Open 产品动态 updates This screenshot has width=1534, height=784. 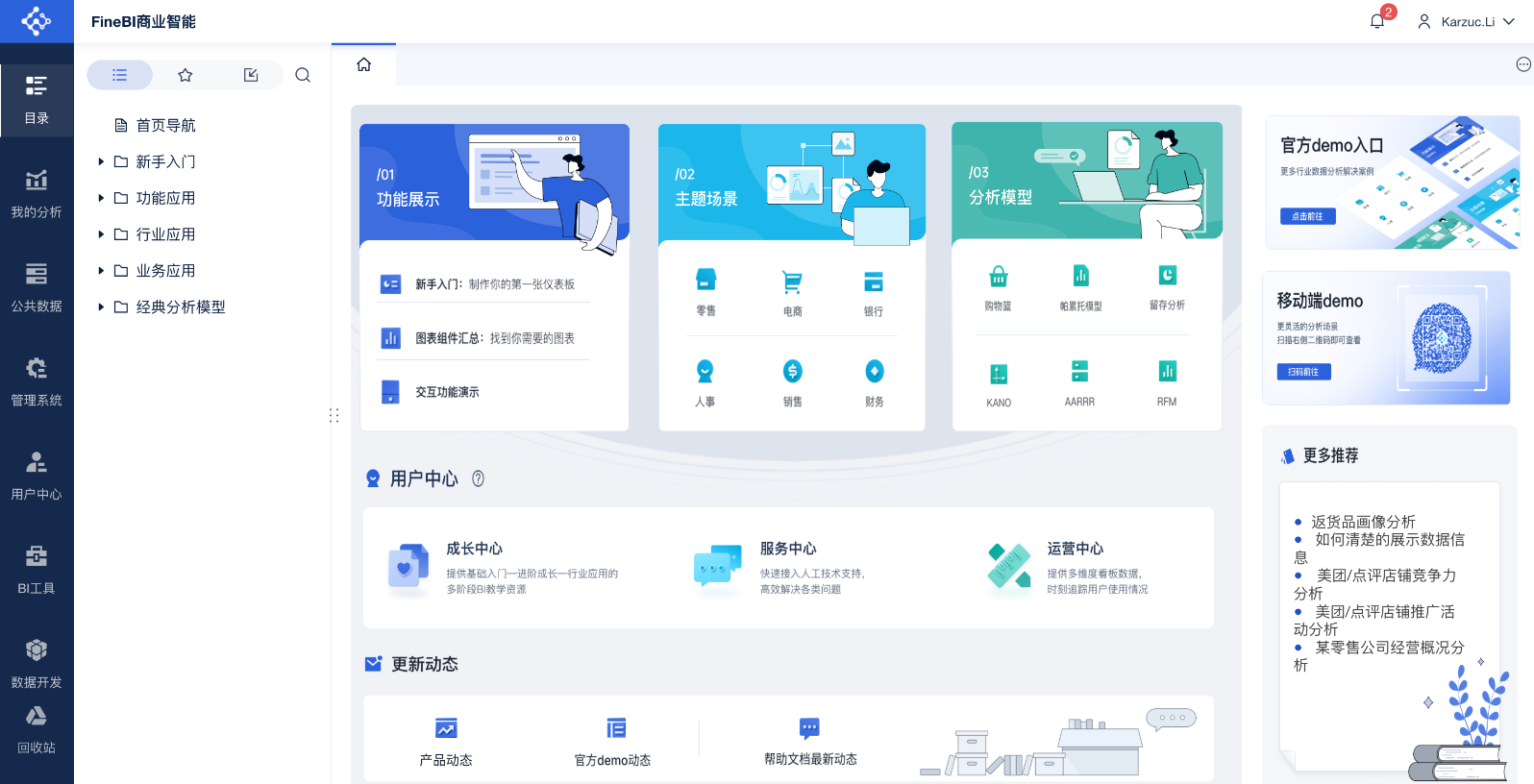(446, 741)
